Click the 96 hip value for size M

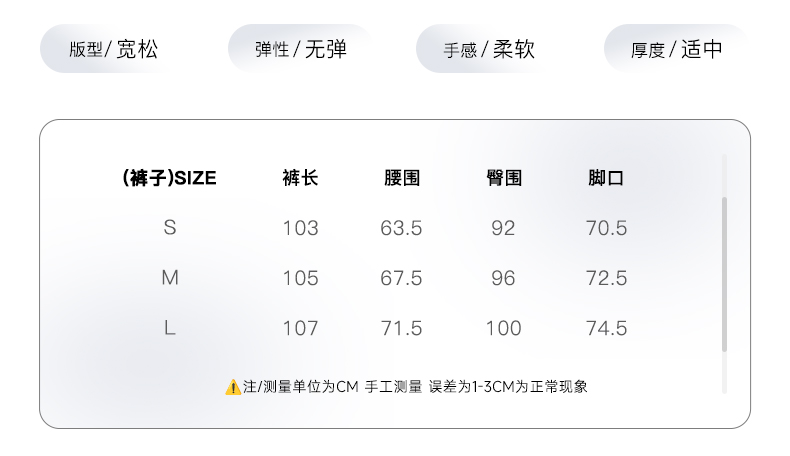504,278
